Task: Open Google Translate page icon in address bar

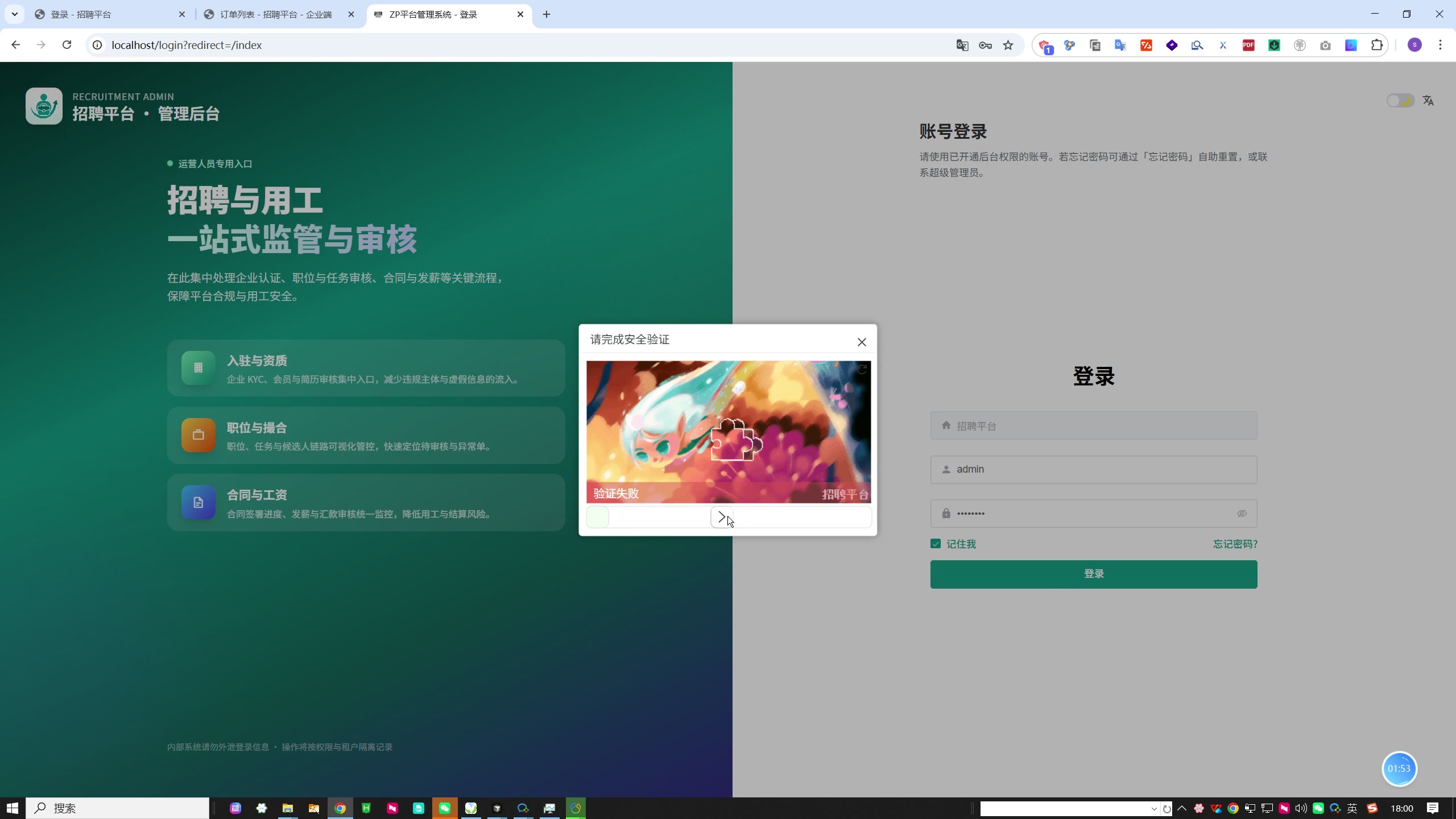Action: pos(962,45)
